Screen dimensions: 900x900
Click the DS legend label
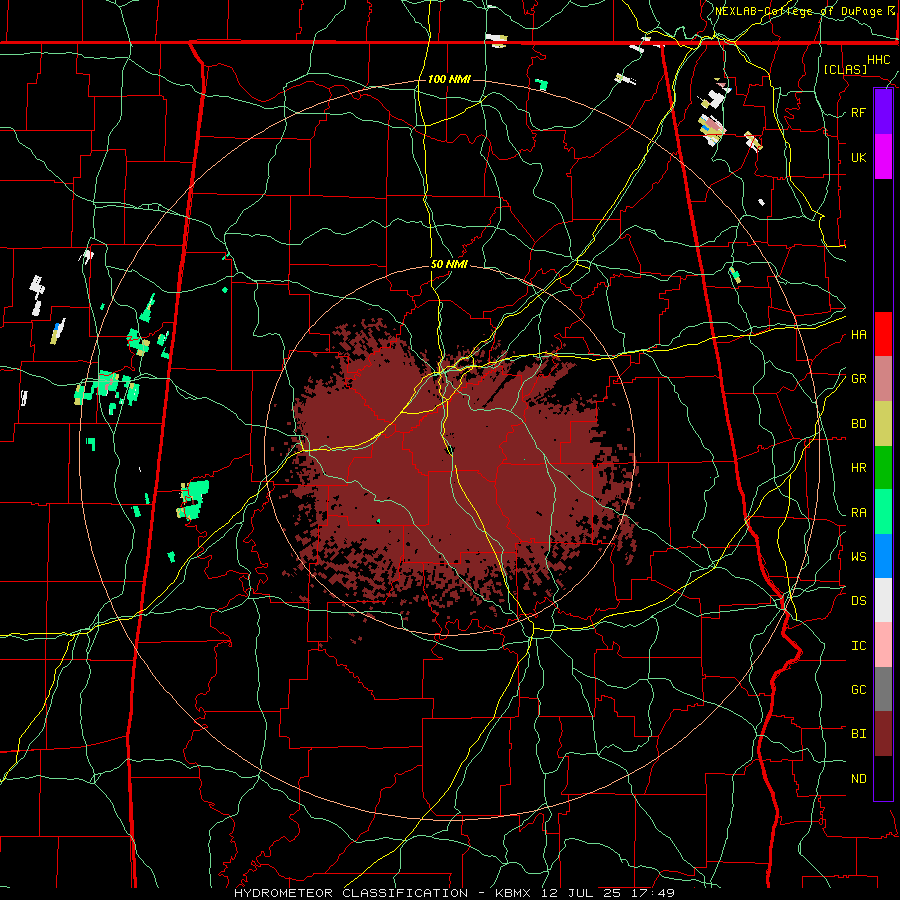pyautogui.click(x=859, y=601)
